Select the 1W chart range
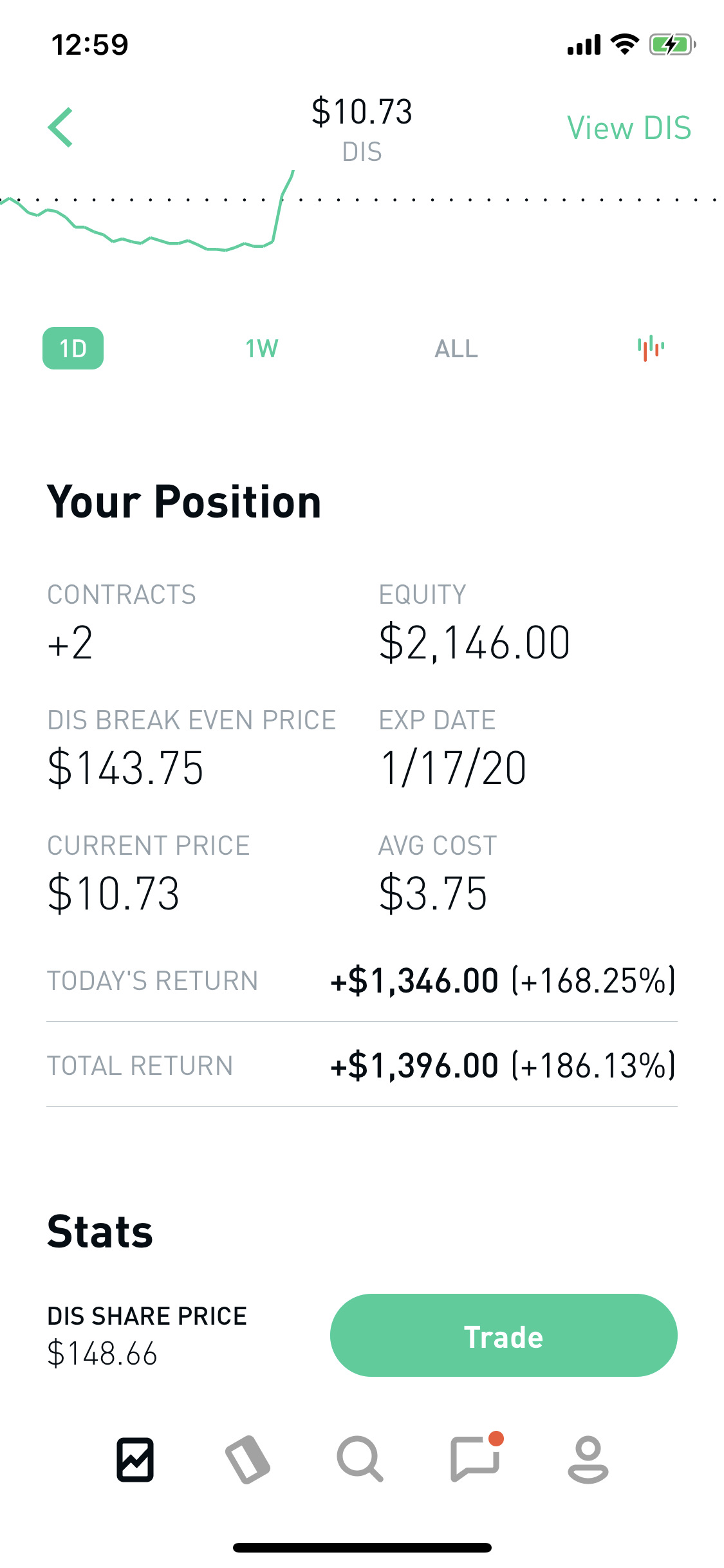 tap(262, 349)
